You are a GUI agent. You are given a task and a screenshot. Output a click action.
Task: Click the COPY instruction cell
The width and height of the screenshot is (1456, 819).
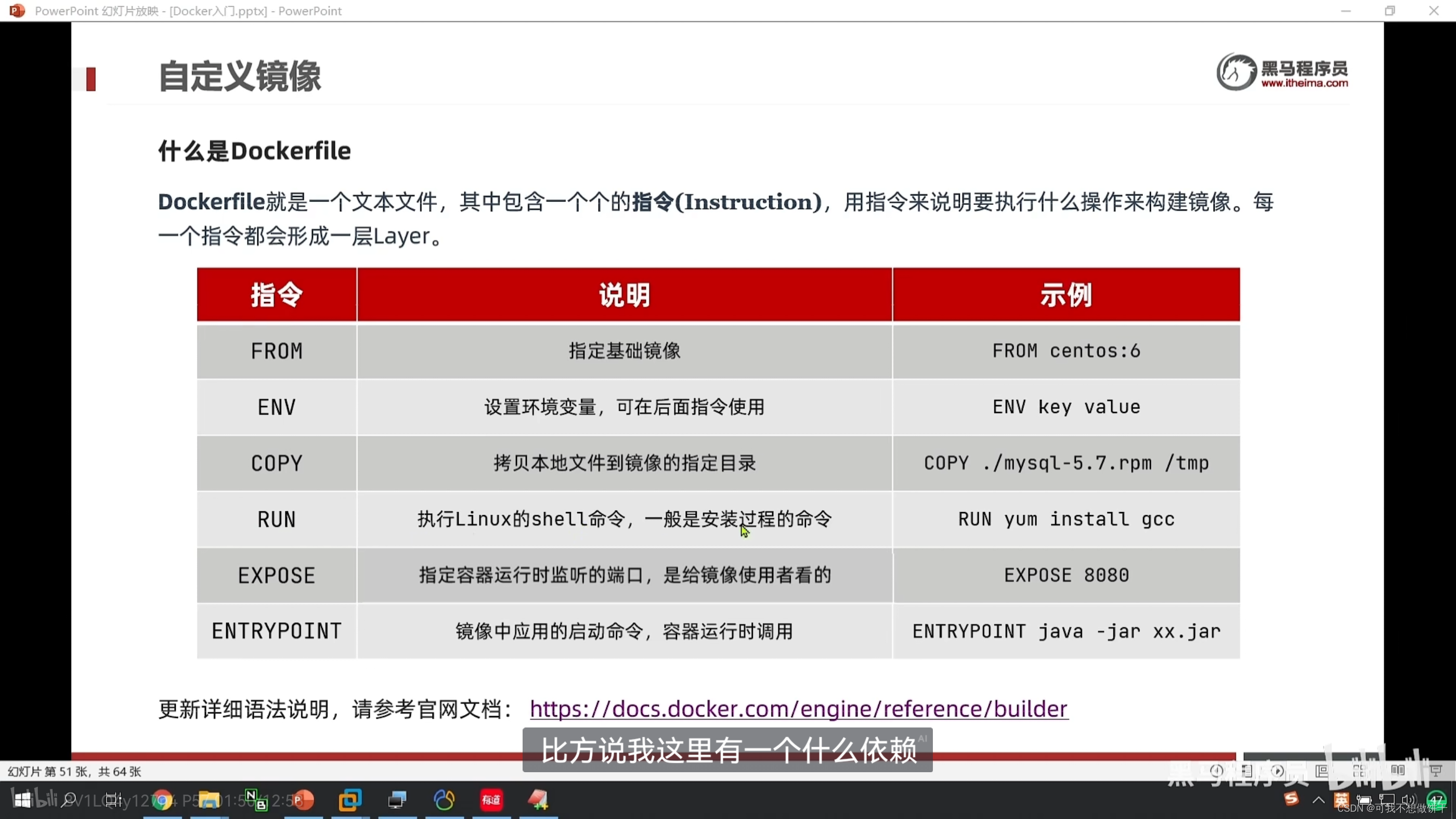277,463
